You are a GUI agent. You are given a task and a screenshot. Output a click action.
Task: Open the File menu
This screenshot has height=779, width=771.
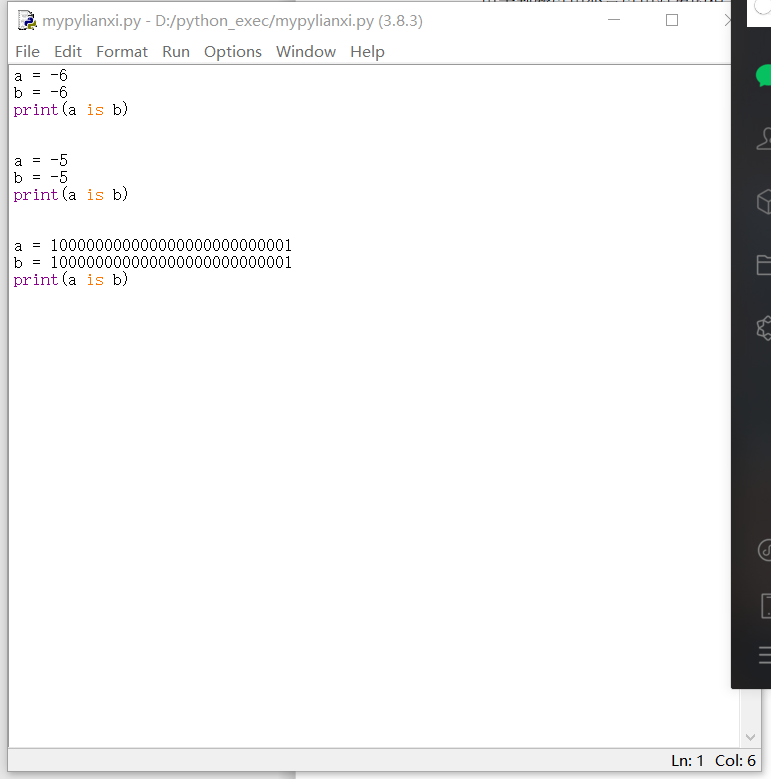point(27,52)
